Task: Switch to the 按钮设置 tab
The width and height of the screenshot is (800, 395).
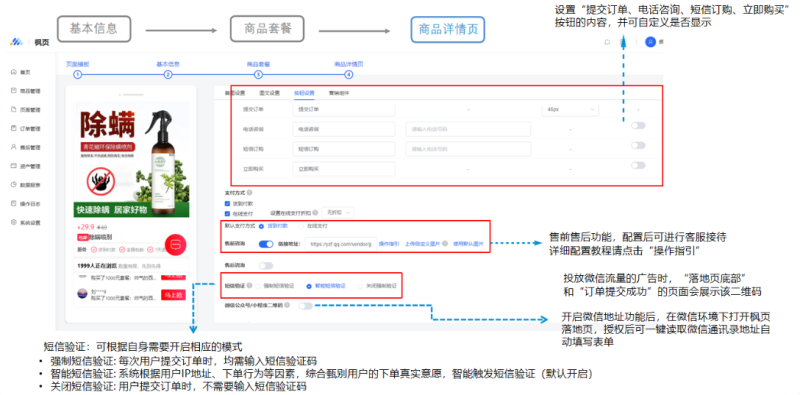Action: [304, 93]
